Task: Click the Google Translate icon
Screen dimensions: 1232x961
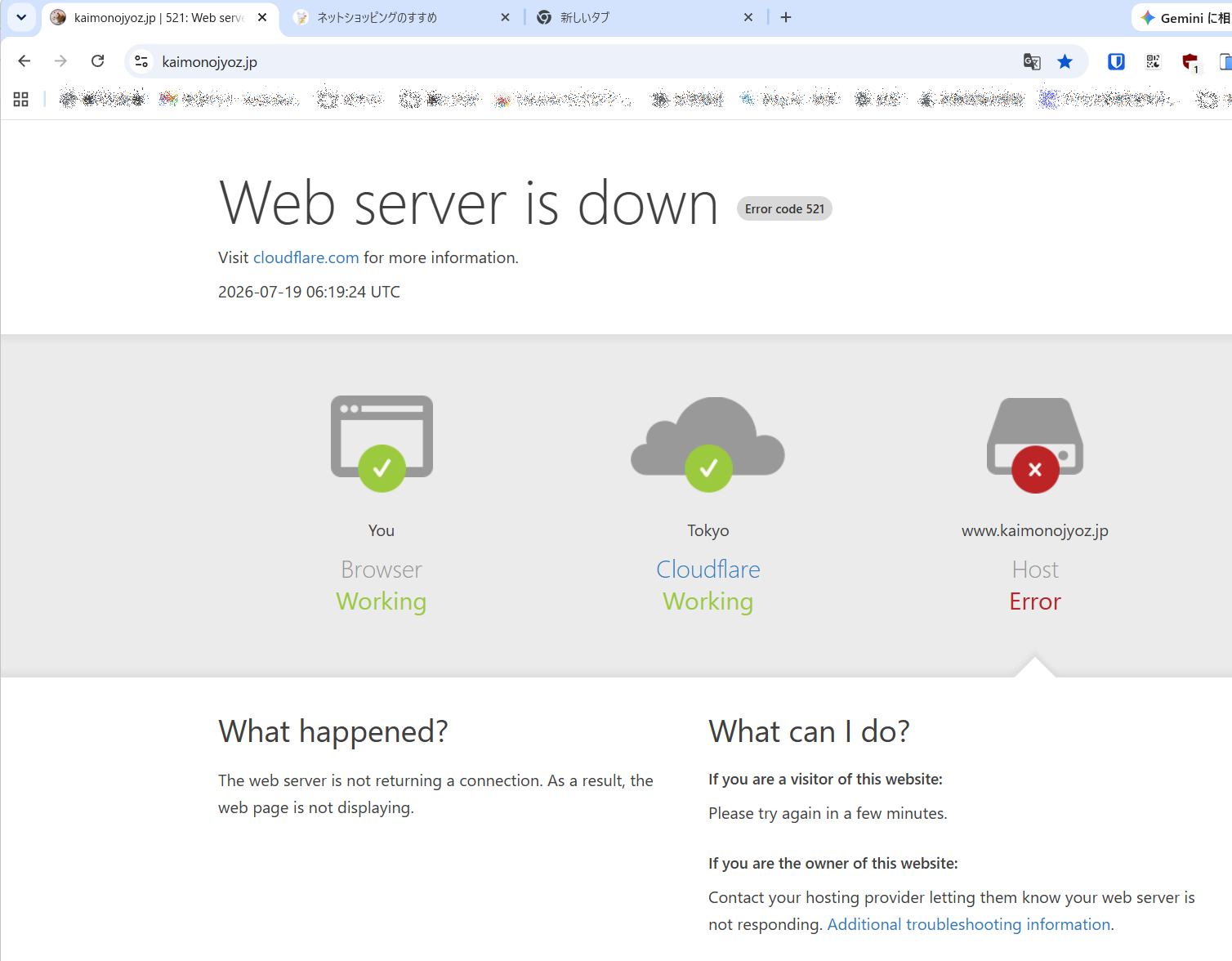Action: pos(1032,61)
